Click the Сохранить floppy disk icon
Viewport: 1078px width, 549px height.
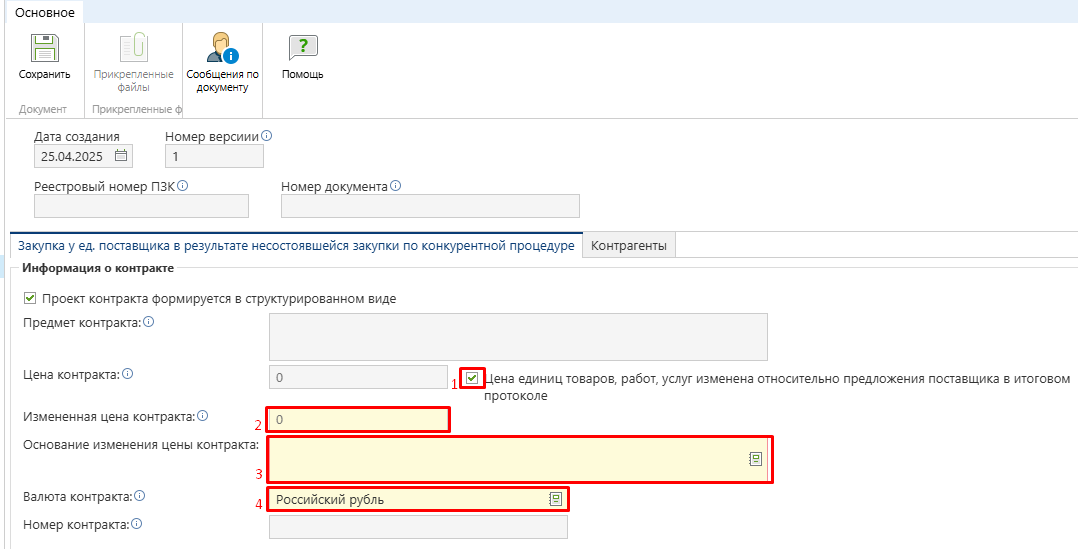click(45, 48)
